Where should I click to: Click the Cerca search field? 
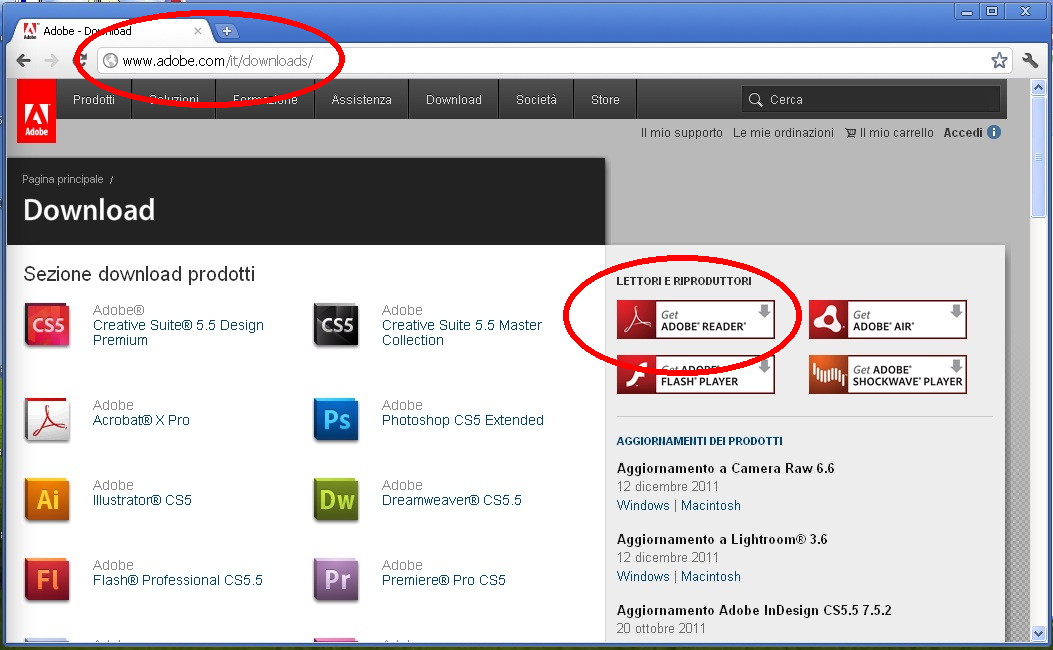(x=880, y=100)
